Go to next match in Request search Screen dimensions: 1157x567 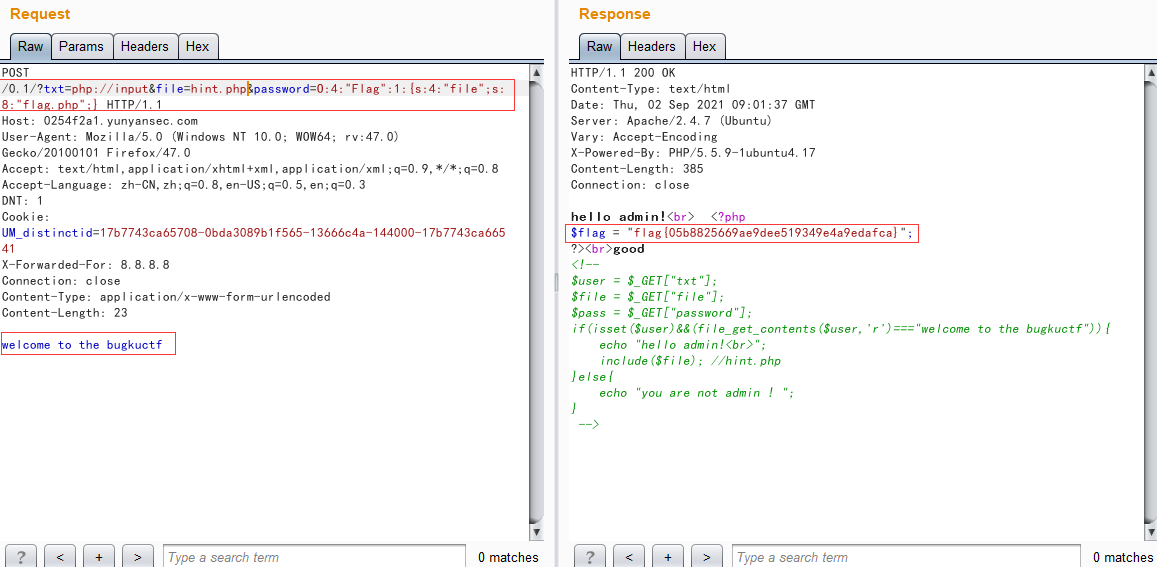click(138, 557)
